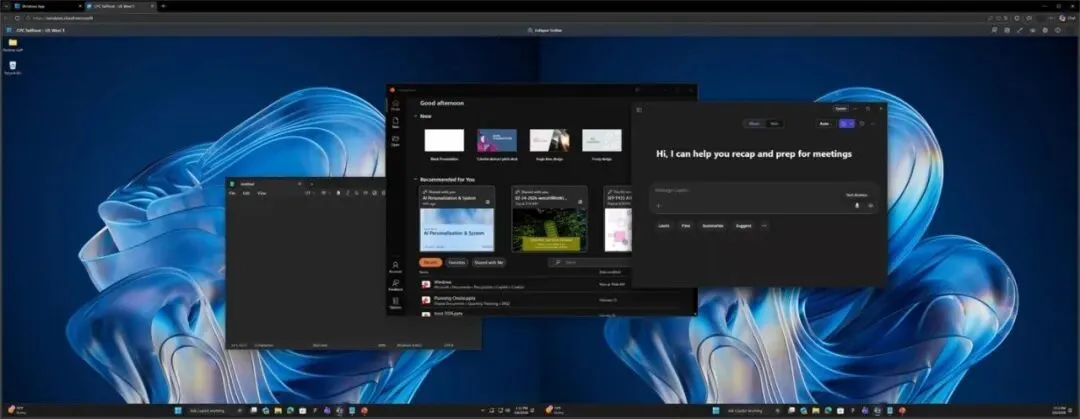The image size is (1080, 419).
Task: Open the File menu in Notepad
Action: pos(232,193)
